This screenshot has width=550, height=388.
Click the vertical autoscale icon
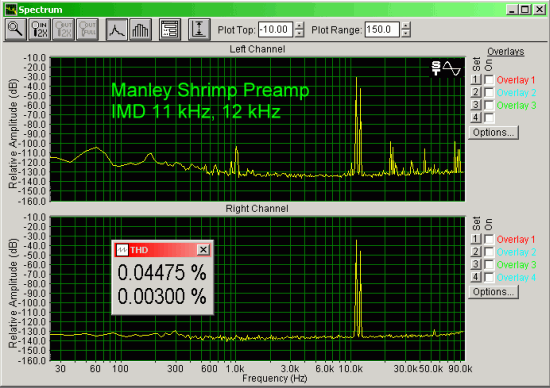tap(199, 30)
